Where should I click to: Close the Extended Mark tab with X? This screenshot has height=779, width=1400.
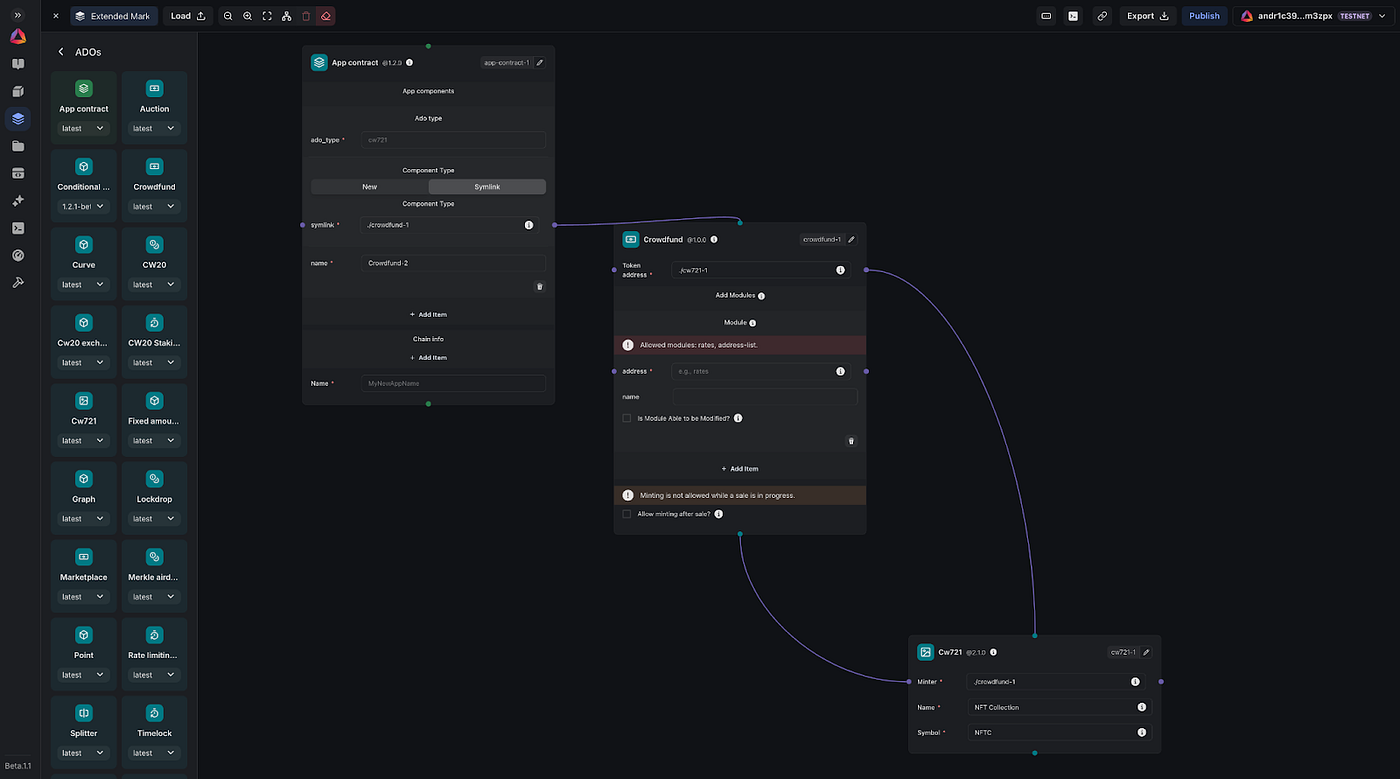pyautogui.click(x=55, y=16)
